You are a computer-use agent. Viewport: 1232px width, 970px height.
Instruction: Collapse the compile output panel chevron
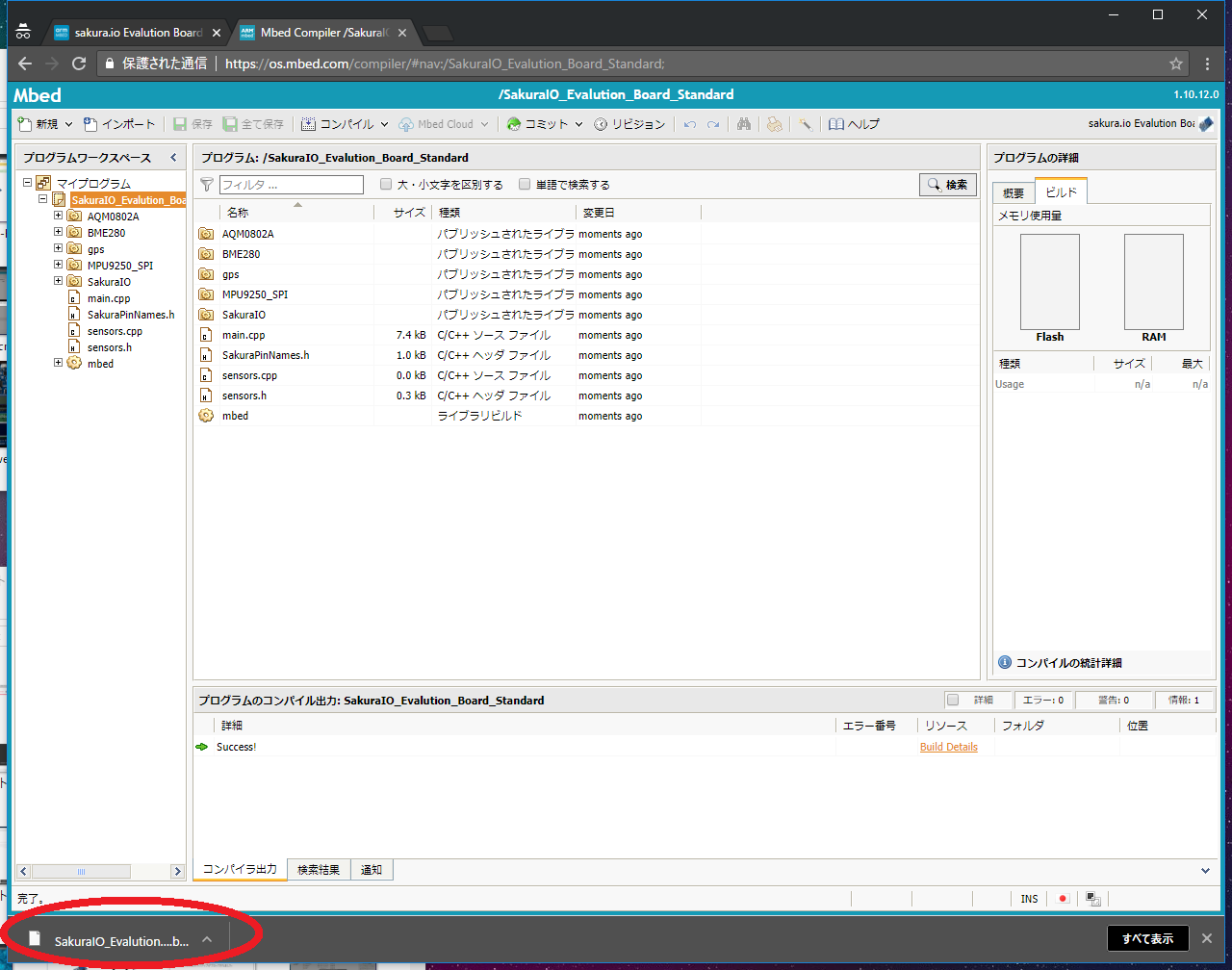pyautogui.click(x=1206, y=870)
